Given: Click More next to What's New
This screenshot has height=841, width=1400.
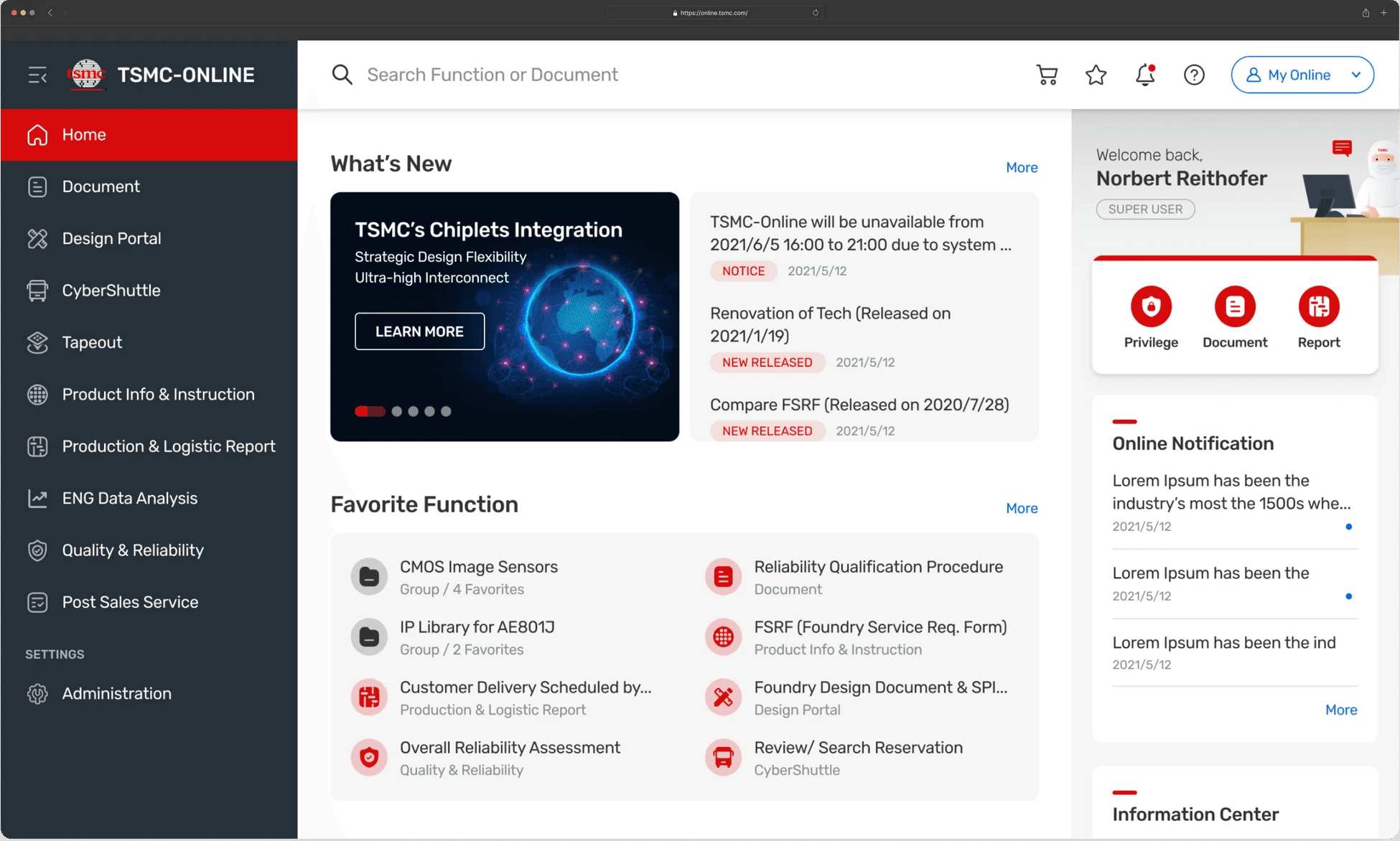Looking at the screenshot, I should (1022, 167).
